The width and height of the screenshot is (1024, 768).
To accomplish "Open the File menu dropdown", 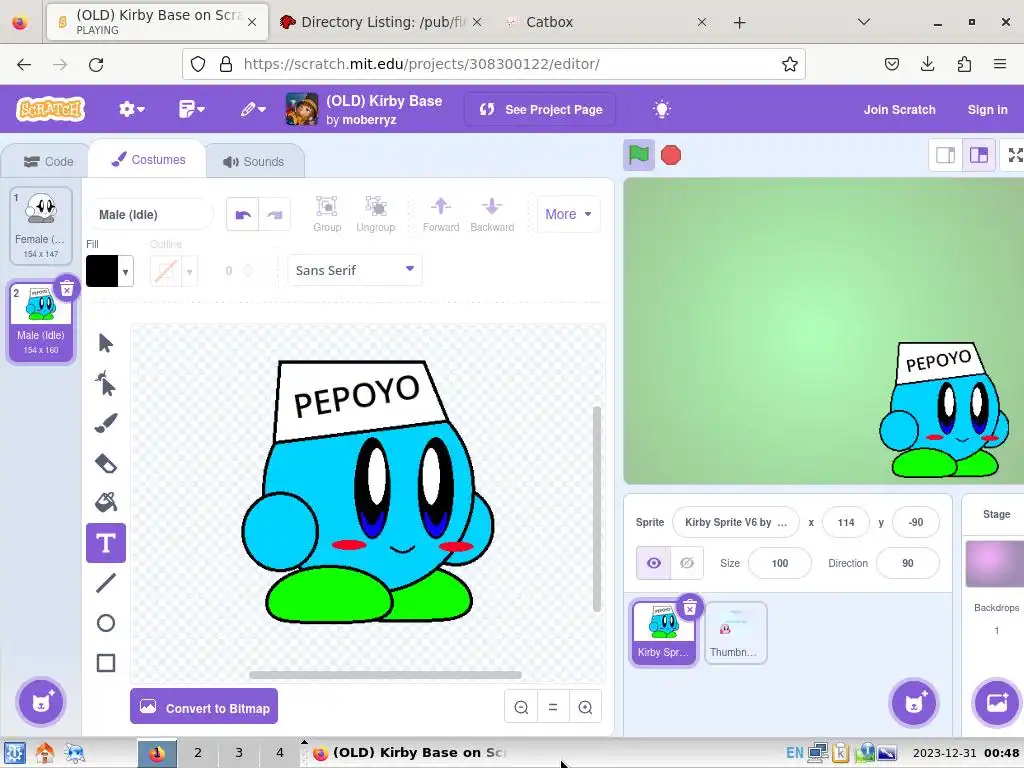I will coord(191,109).
